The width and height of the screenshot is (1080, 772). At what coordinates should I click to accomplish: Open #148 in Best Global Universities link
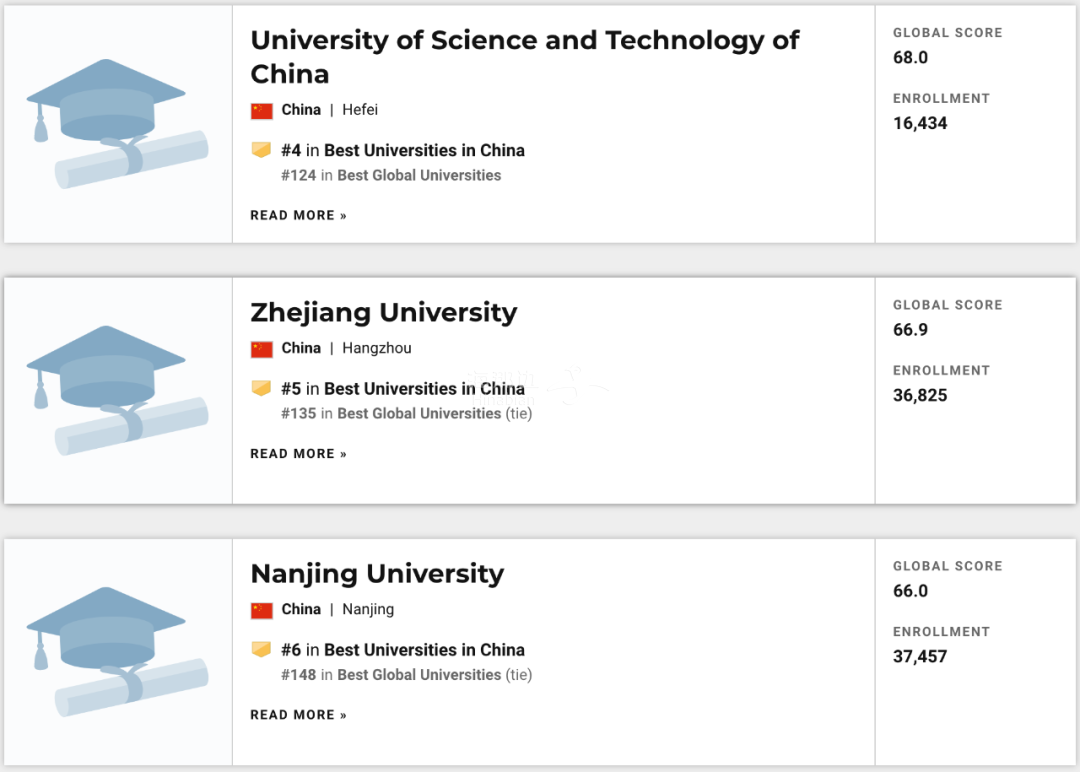391,674
